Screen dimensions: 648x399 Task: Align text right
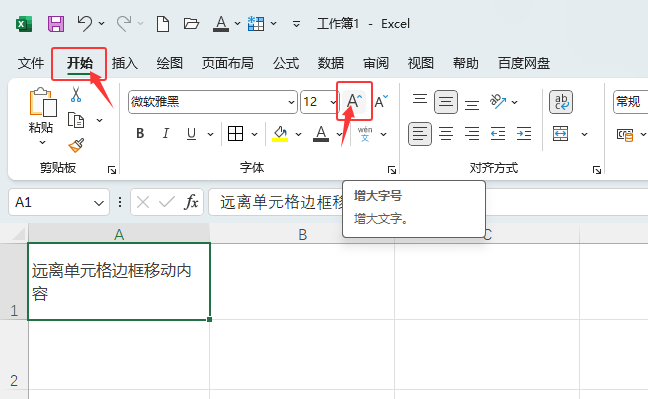point(472,134)
